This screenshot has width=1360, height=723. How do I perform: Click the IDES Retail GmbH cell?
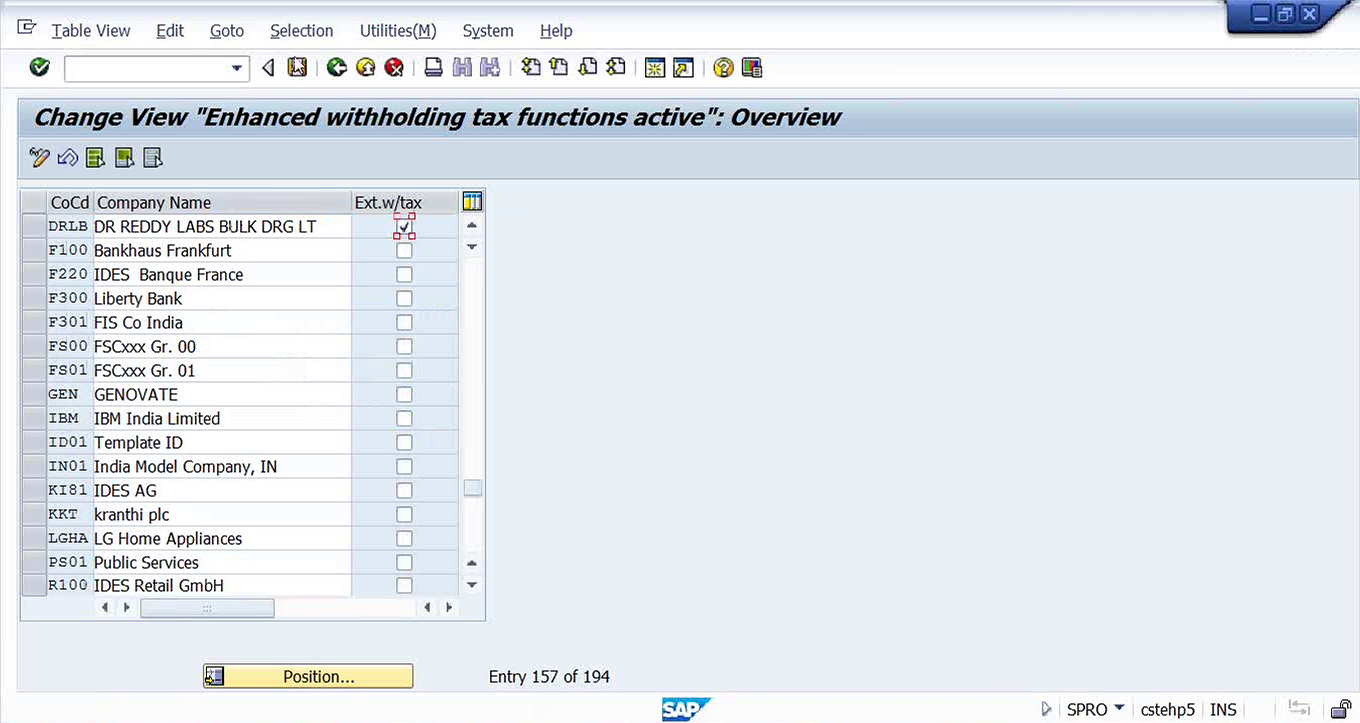(x=222, y=586)
